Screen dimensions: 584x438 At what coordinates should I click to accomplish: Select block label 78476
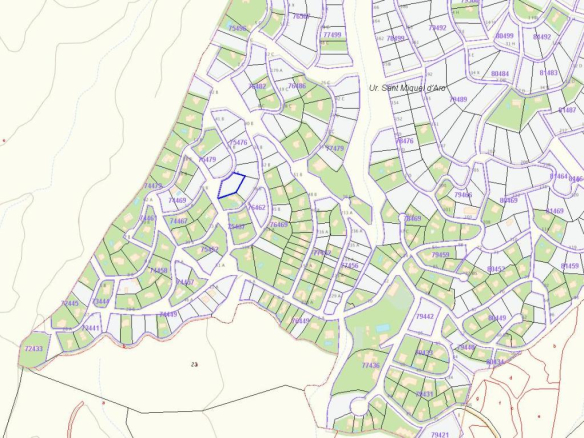pyautogui.click(x=404, y=141)
